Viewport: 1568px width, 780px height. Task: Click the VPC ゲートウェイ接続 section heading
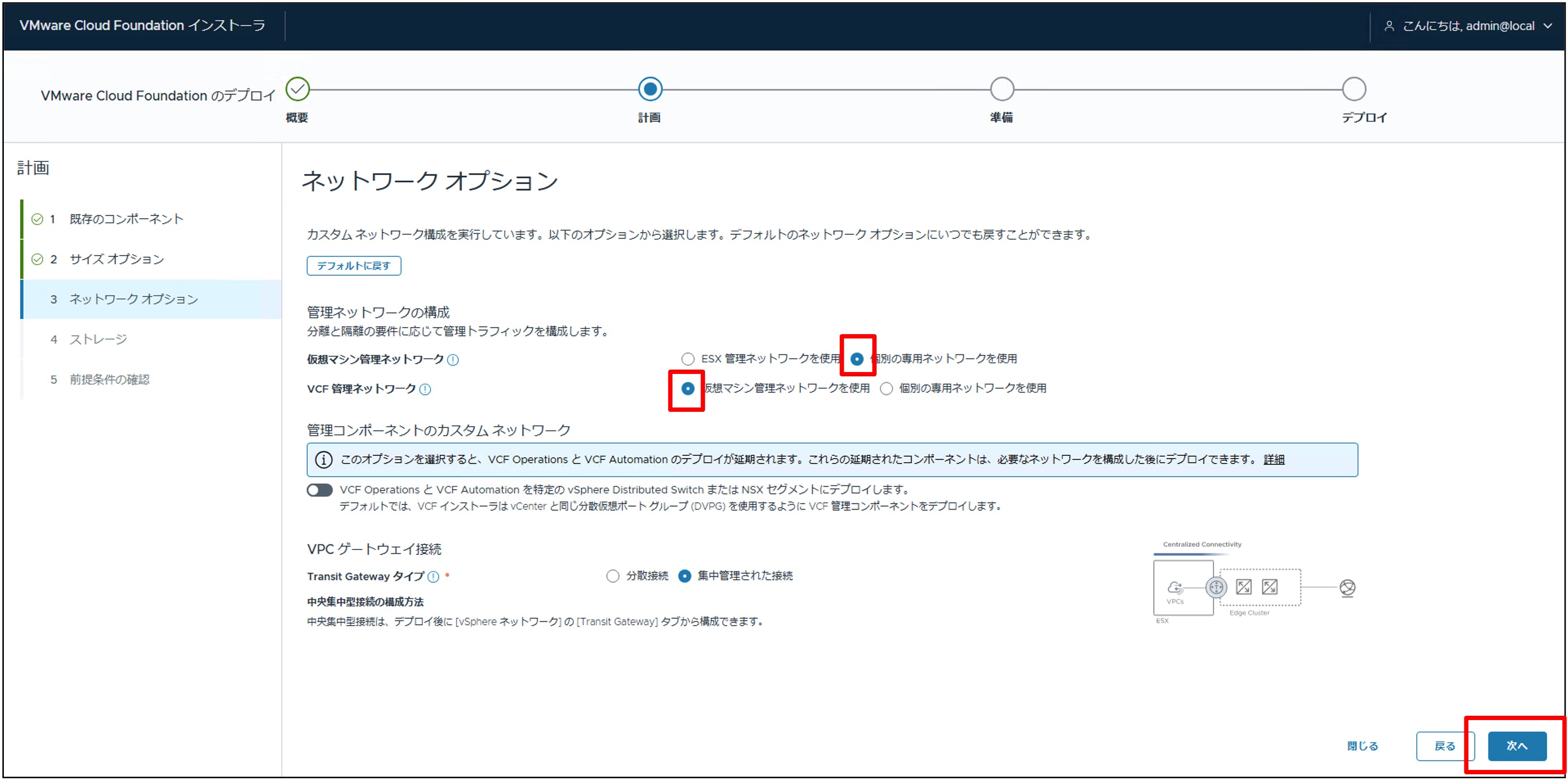click(374, 550)
